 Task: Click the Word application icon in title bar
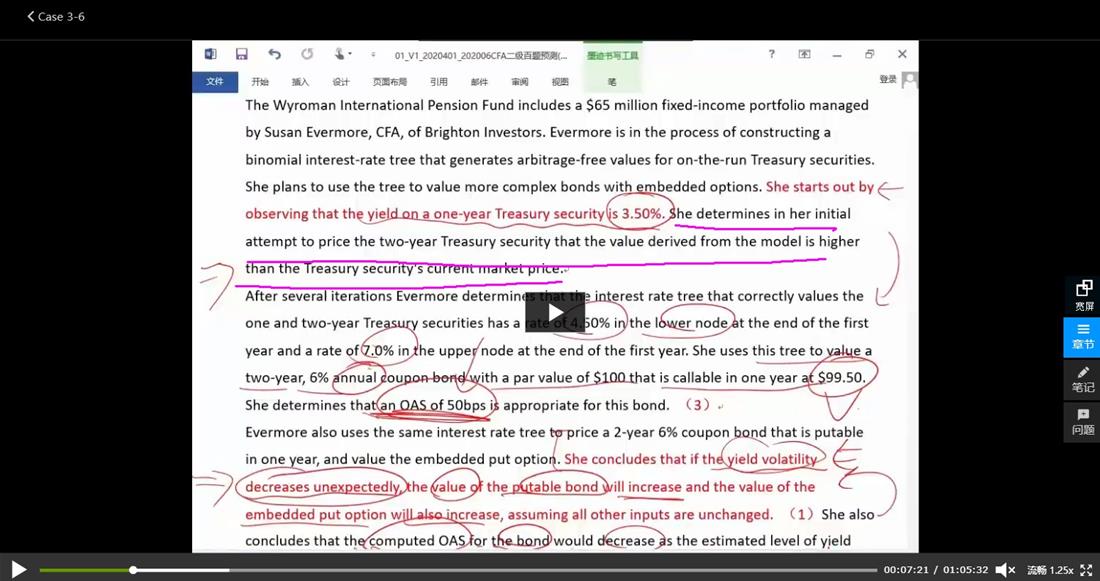pyautogui.click(x=210, y=55)
